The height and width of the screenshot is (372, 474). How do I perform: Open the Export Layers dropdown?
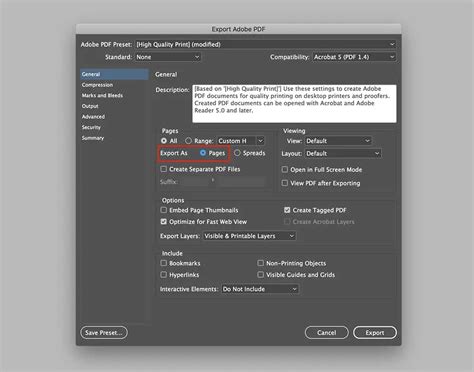pyautogui.click(x=249, y=236)
